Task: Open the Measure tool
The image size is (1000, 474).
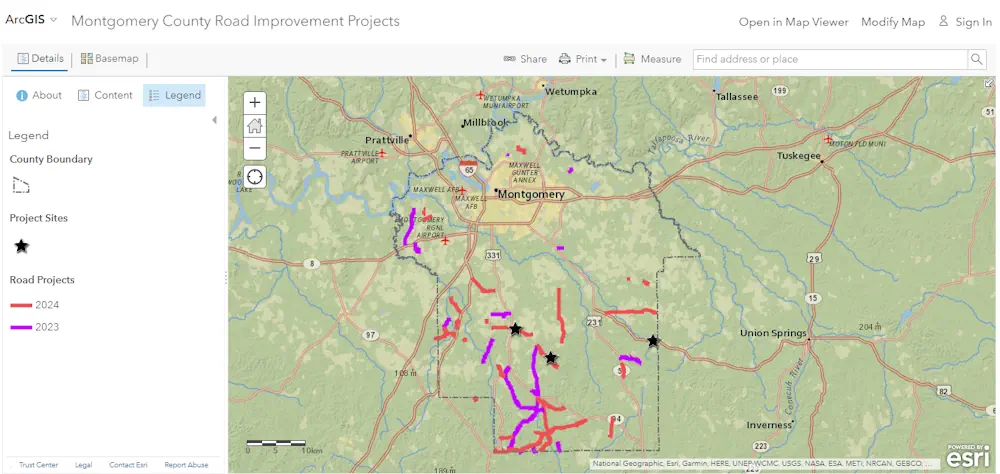Action: 652,59
